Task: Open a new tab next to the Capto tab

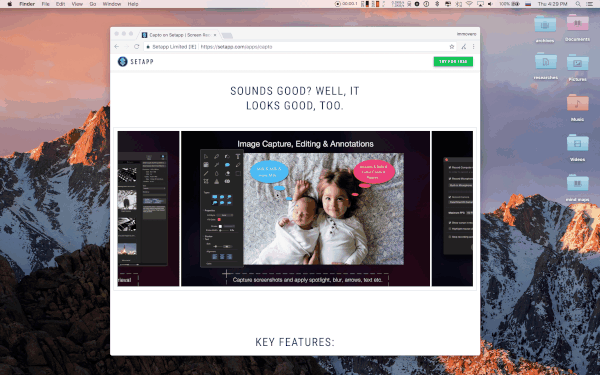Action: point(227,36)
